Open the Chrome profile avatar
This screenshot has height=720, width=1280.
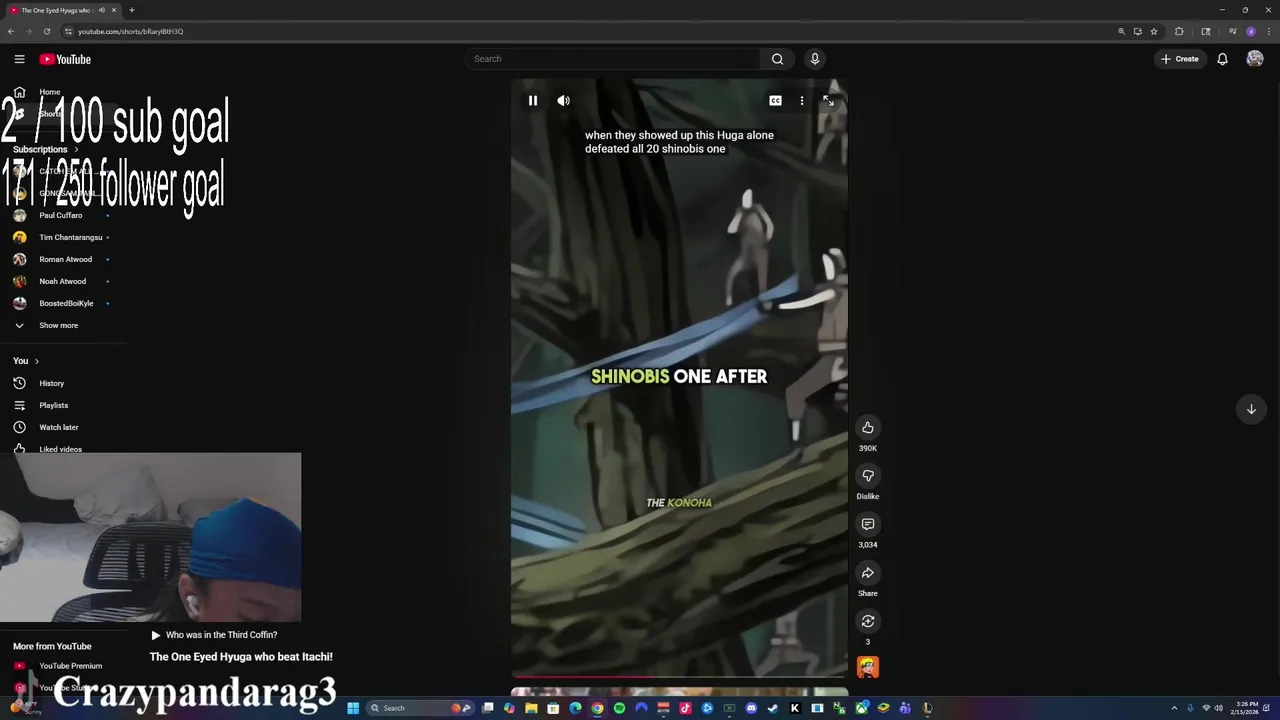point(1251,31)
